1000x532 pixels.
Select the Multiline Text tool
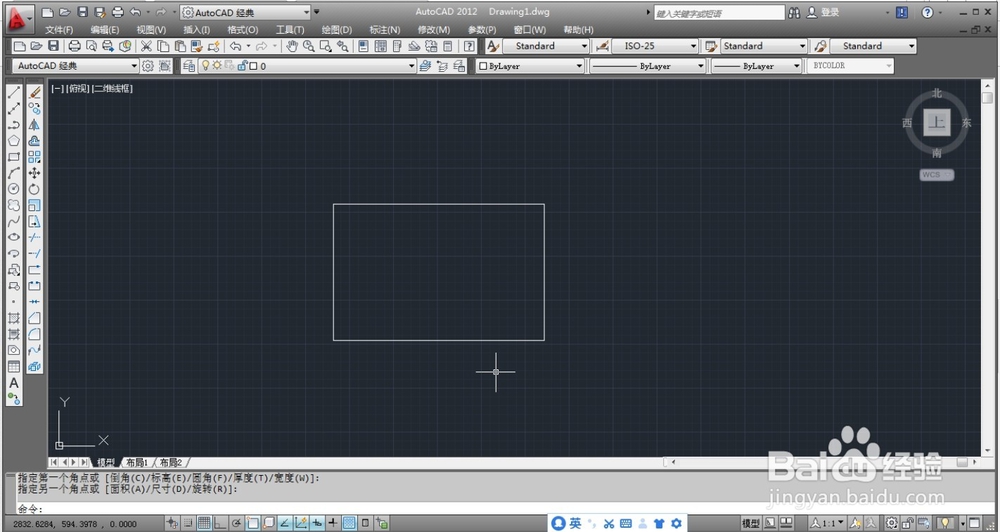coord(13,383)
